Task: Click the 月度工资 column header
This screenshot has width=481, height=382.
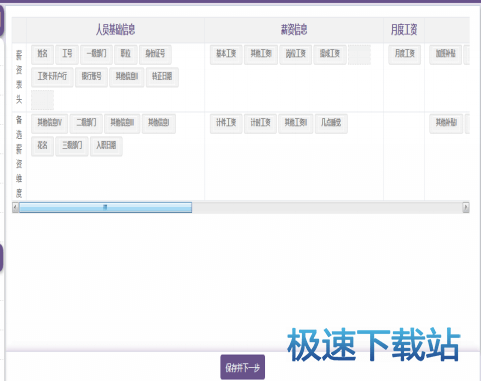Action: pyautogui.click(x=404, y=30)
